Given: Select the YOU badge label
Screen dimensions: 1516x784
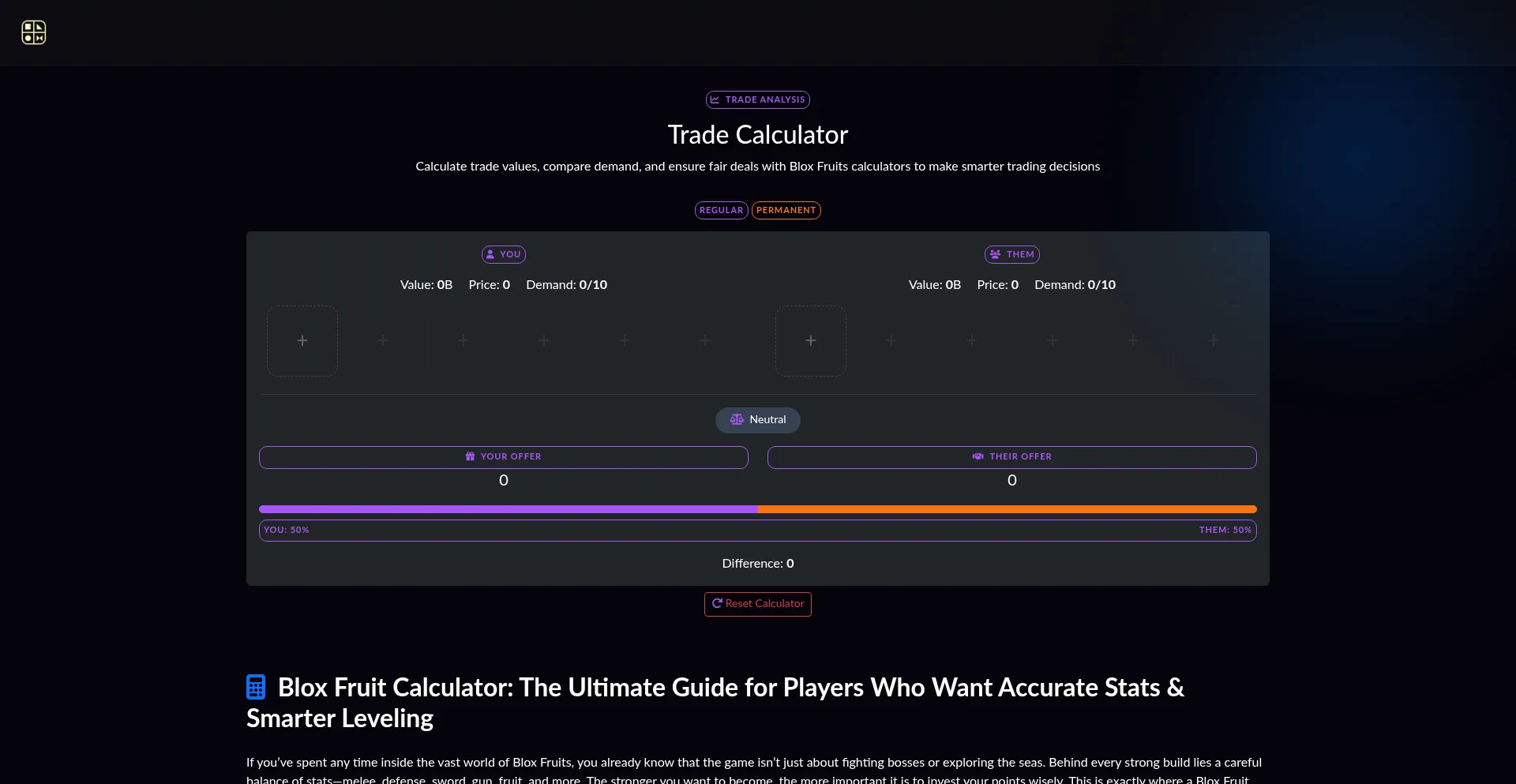Looking at the screenshot, I should [x=504, y=255].
